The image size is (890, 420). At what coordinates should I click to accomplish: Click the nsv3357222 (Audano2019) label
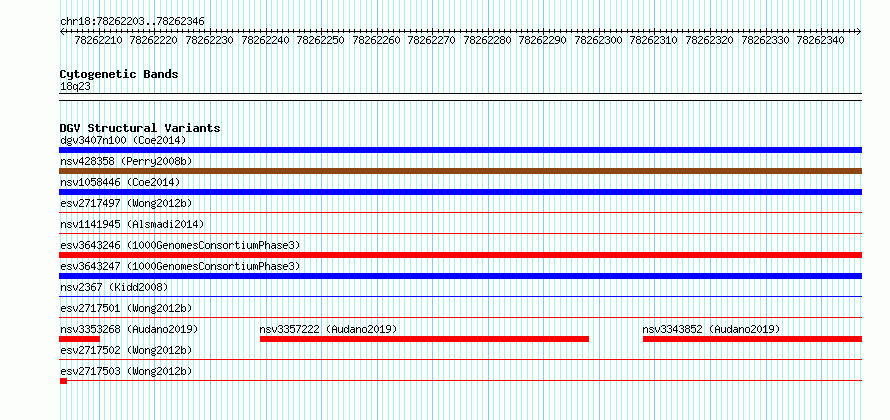coord(328,329)
